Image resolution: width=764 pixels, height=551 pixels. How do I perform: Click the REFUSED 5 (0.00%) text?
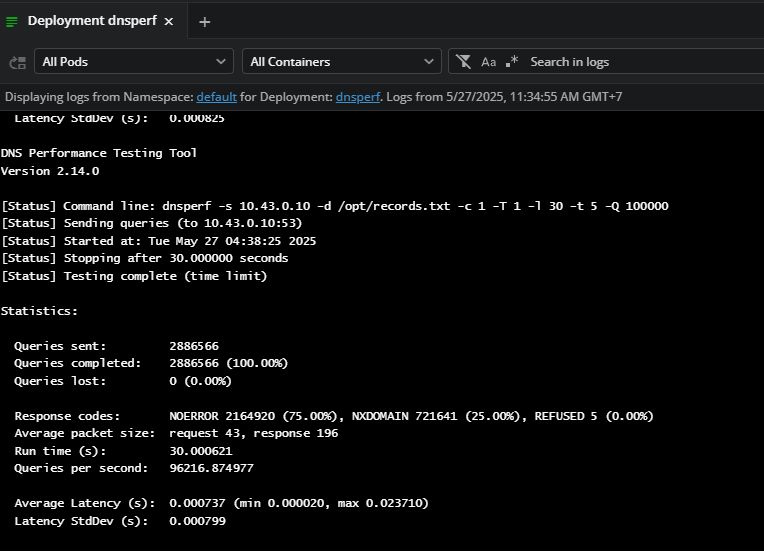click(x=594, y=416)
